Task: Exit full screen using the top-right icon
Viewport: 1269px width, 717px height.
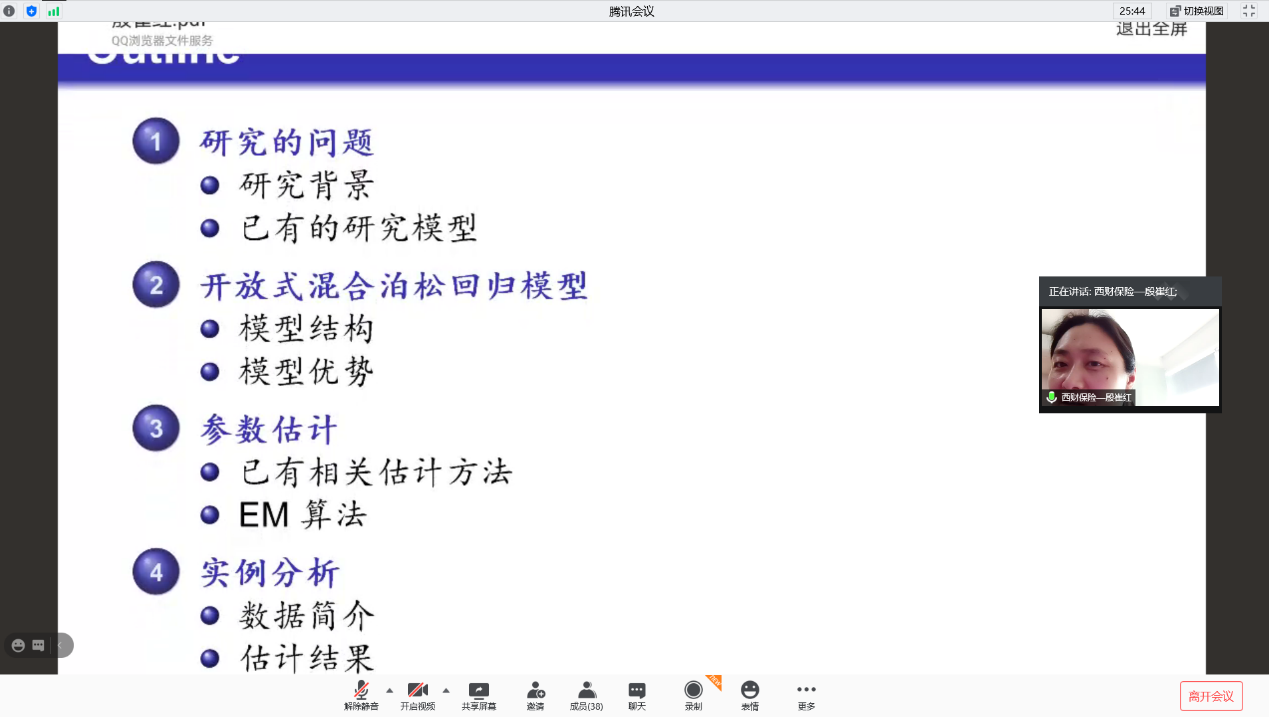Action: [x=1249, y=11]
